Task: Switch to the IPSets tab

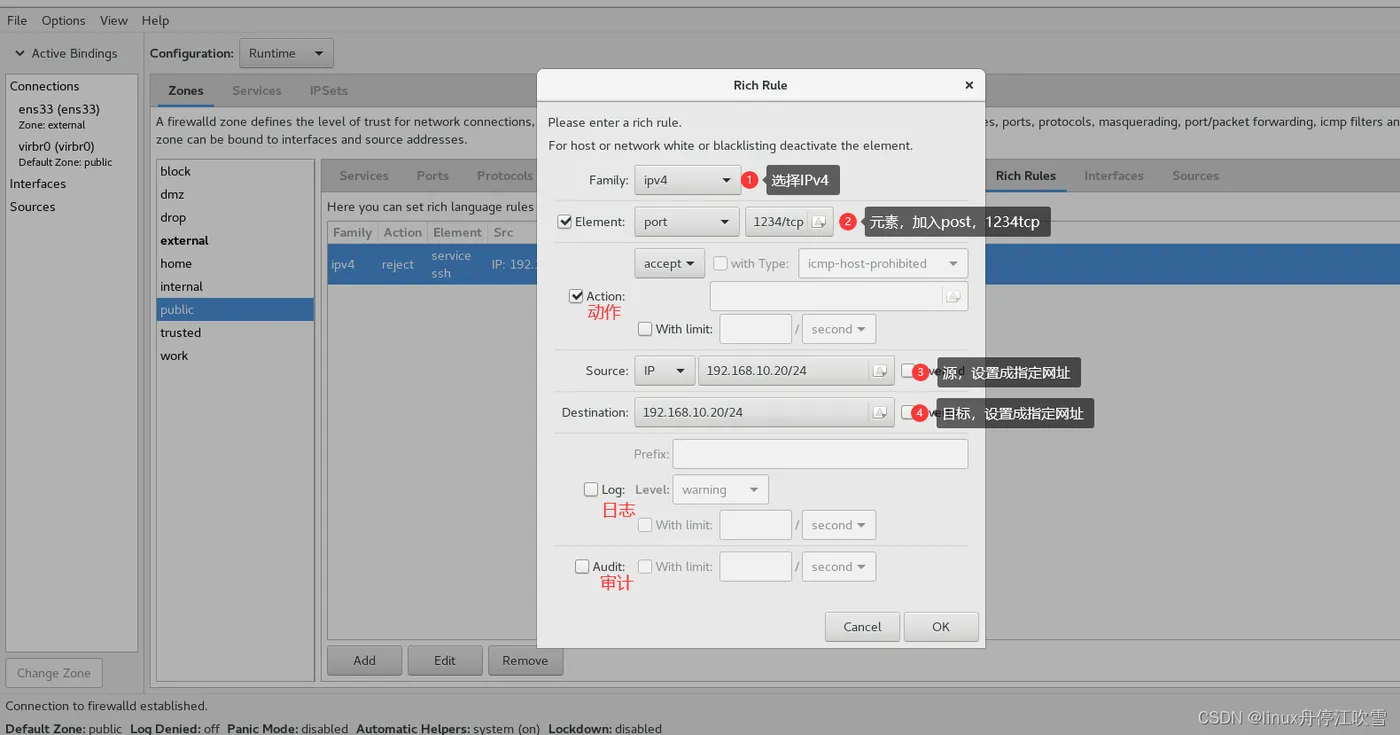Action: [329, 90]
